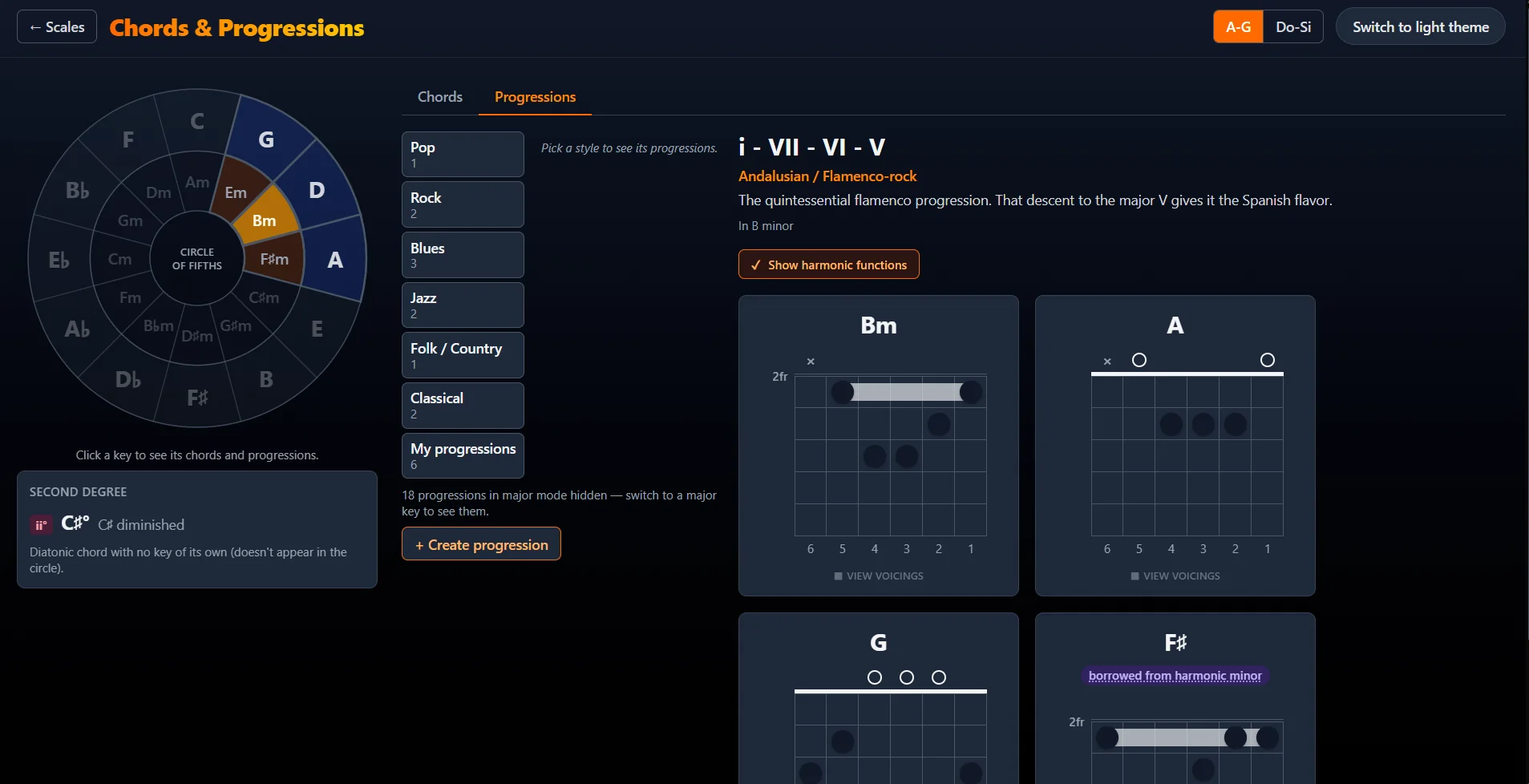
Task: Click the Bm chord diagram card
Action: pyautogui.click(x=879, y=446)
